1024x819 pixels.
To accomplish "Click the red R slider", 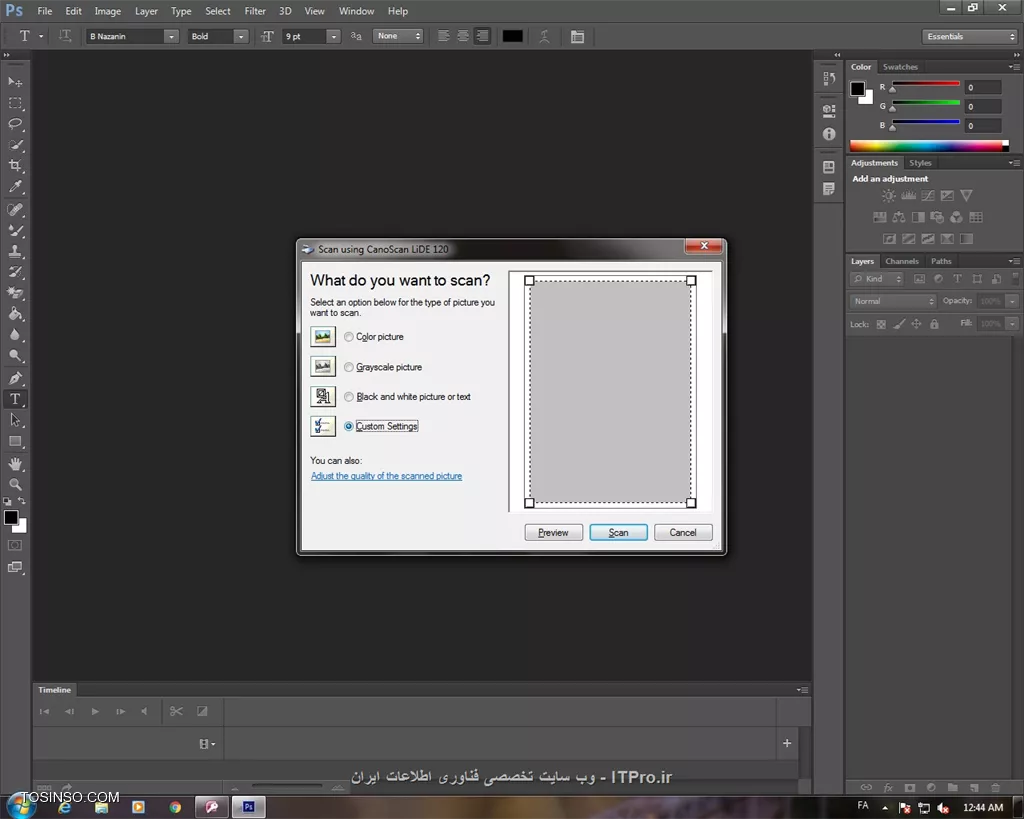I will coord(925,84).
